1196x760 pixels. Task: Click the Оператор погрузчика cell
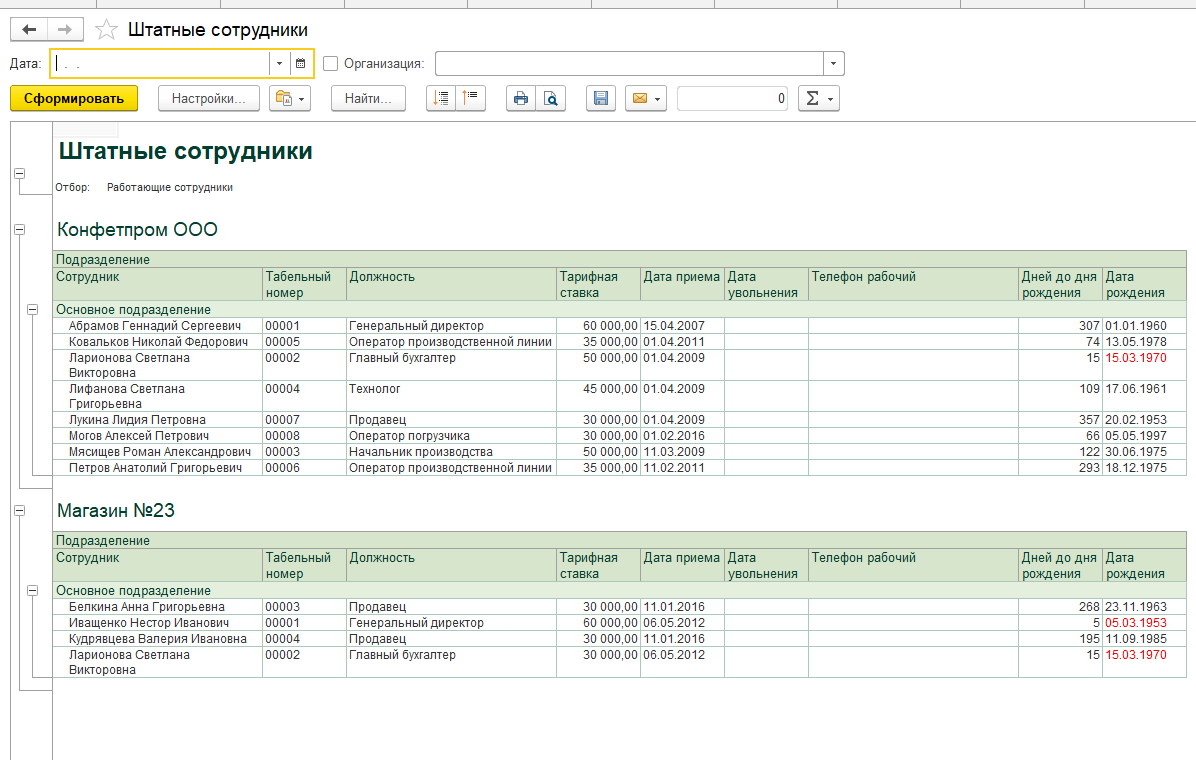[452, 436]
